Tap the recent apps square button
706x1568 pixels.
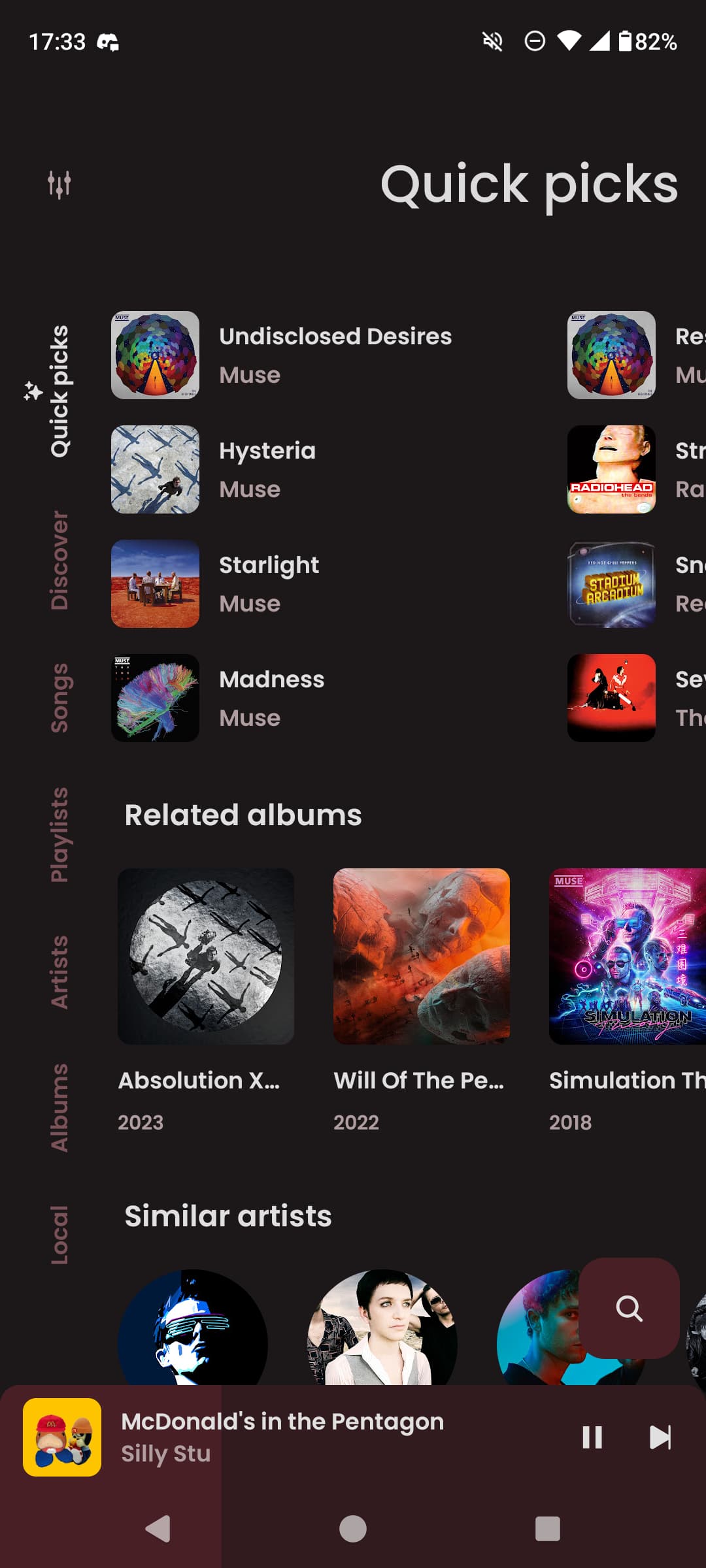[548, 1529]
